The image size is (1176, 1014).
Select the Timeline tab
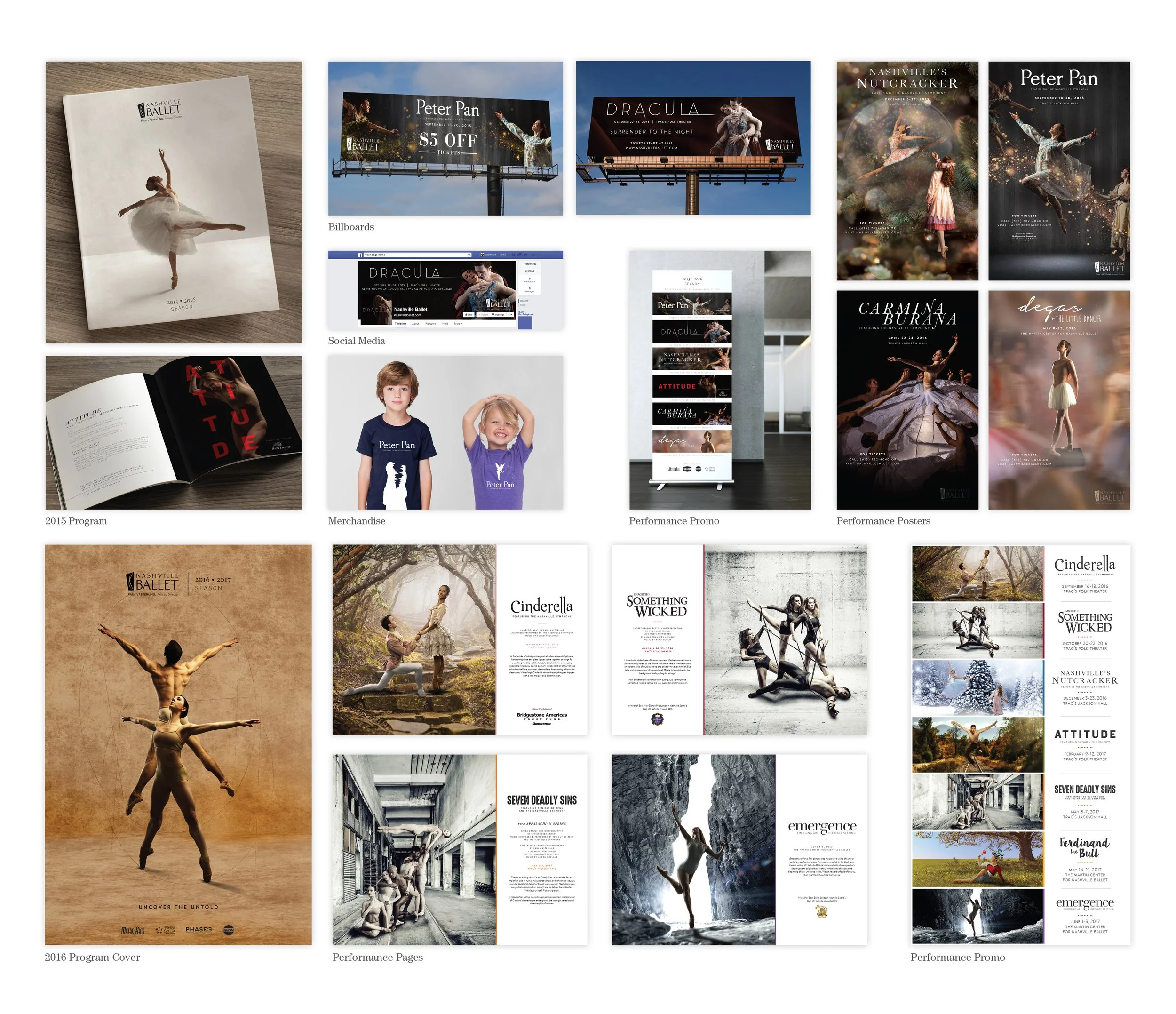401,324
